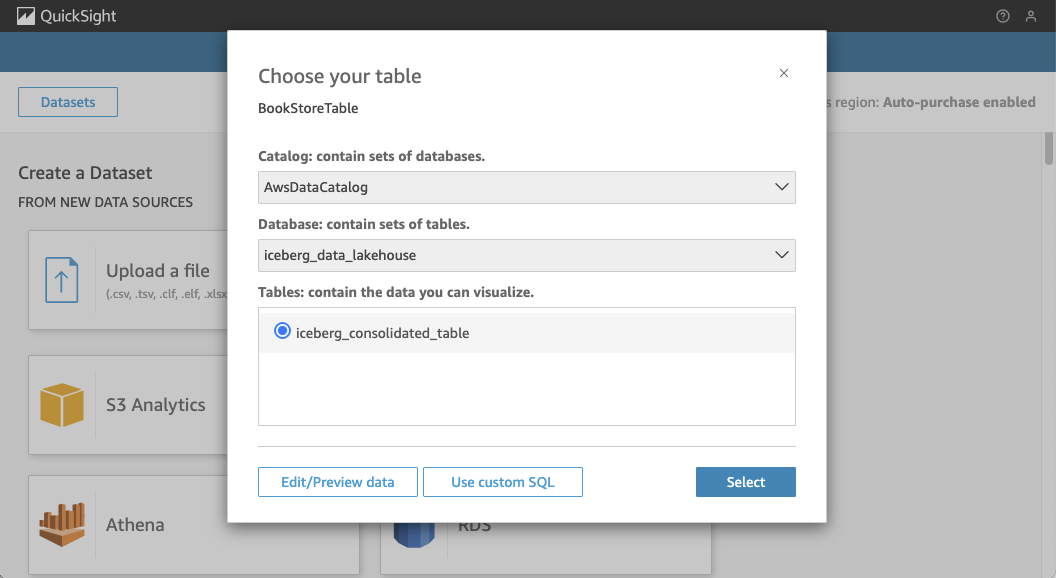Click the Edit/Preview data button
Screen dimensions: 1056x578
[x=337, y=482]
